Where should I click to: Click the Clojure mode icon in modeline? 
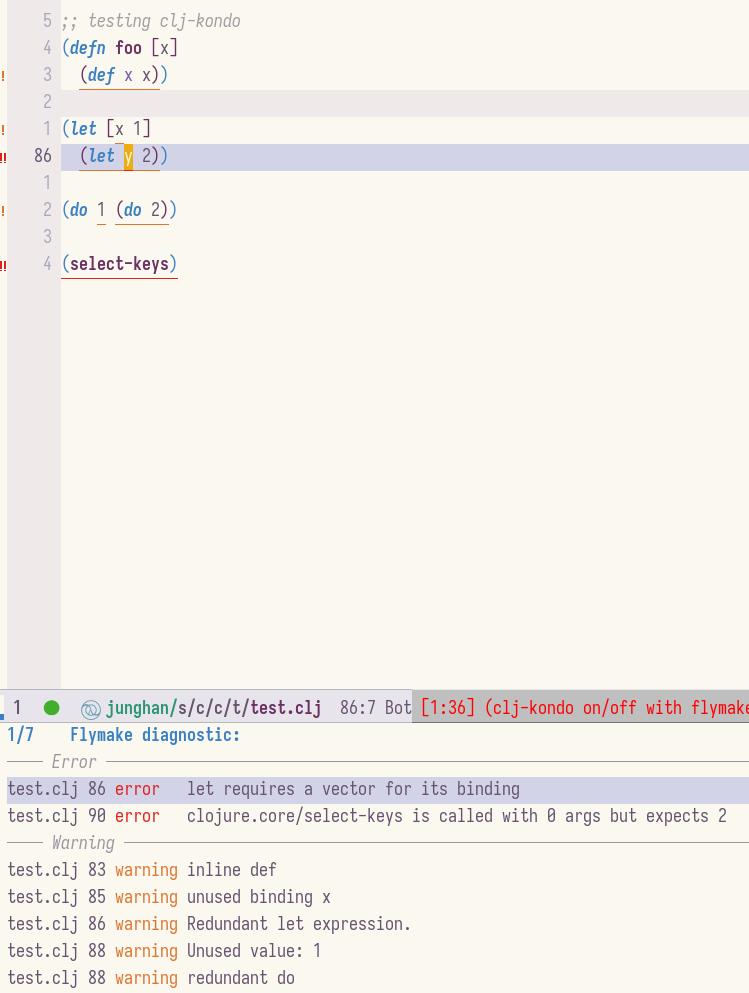(x=91, y=709)
